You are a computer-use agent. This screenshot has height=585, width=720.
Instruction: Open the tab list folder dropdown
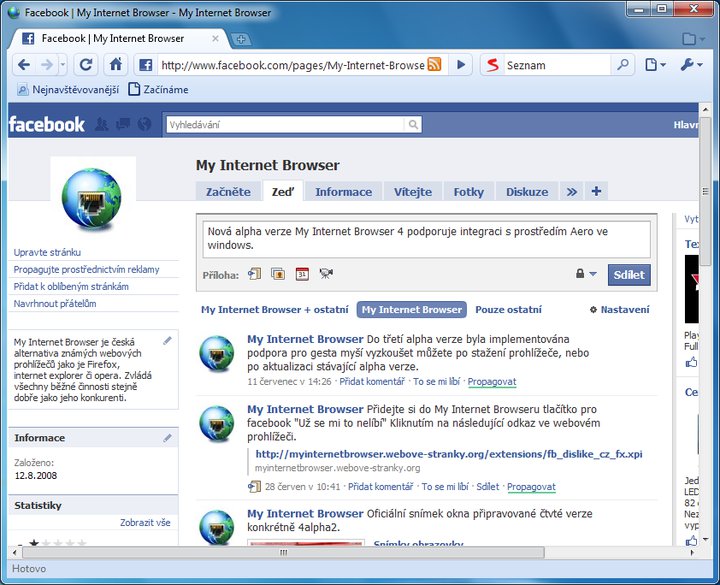tap(693, 39)
